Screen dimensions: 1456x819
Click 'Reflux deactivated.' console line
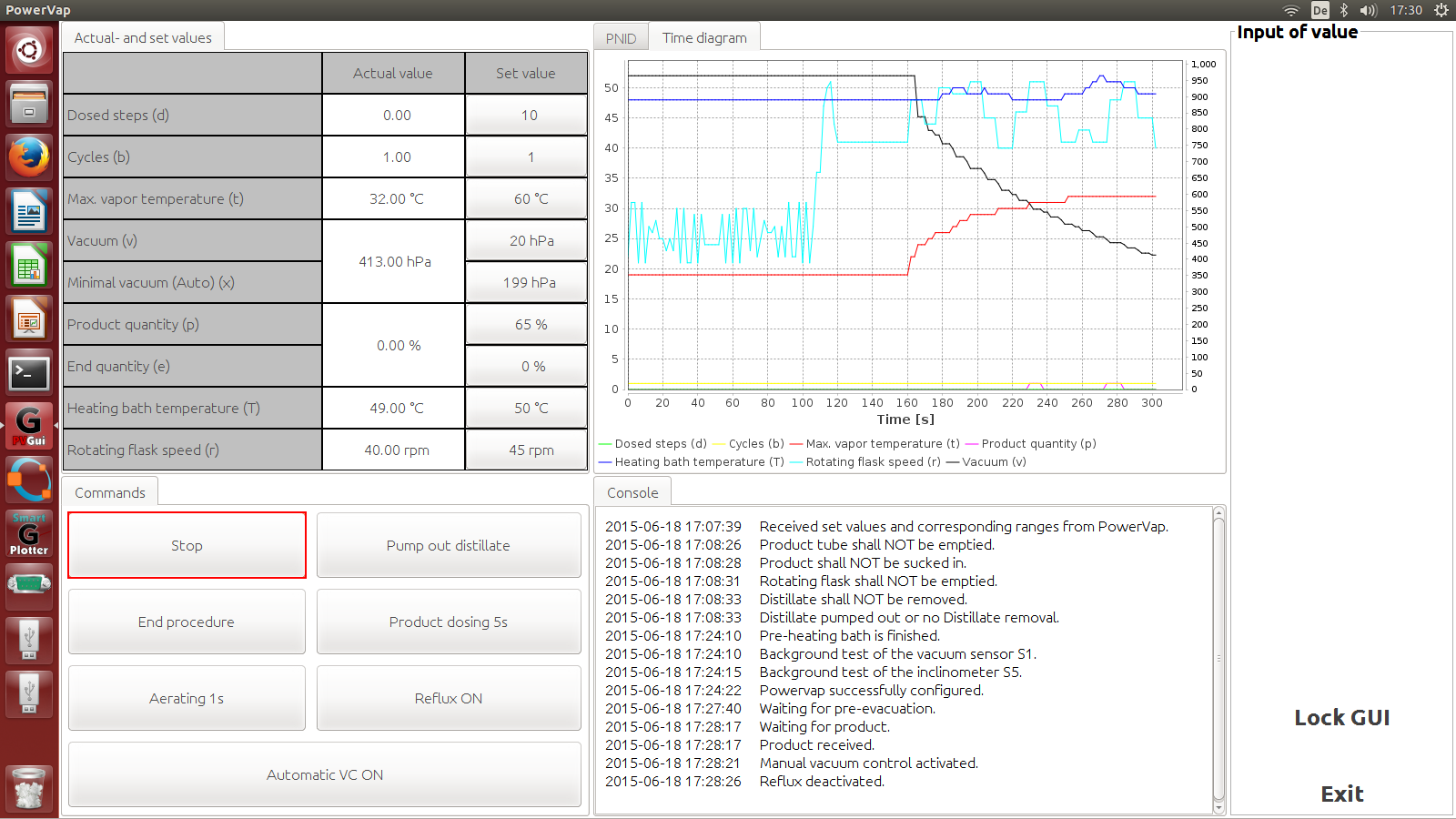822,781
